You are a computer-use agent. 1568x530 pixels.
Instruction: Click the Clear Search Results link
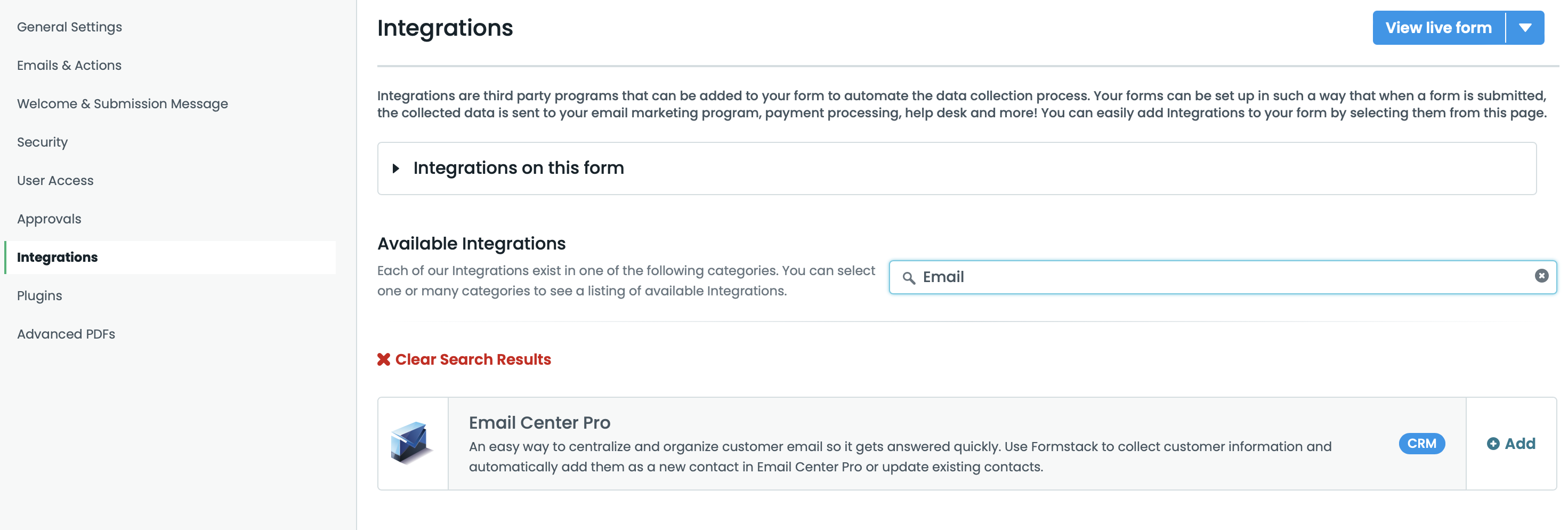tap(472, 359)
